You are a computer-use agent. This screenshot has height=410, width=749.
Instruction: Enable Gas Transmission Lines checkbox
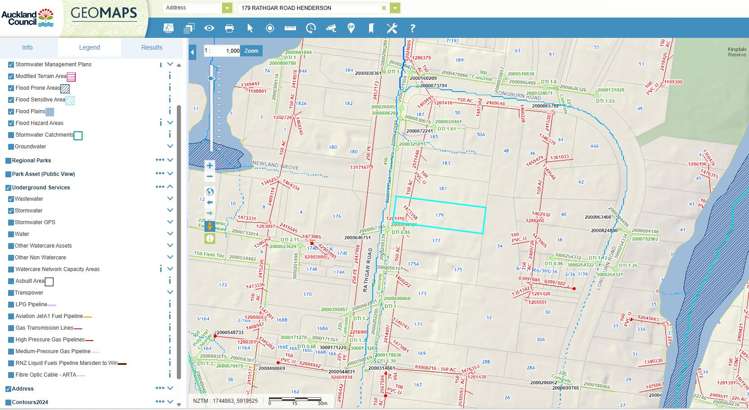coord(11,328)
